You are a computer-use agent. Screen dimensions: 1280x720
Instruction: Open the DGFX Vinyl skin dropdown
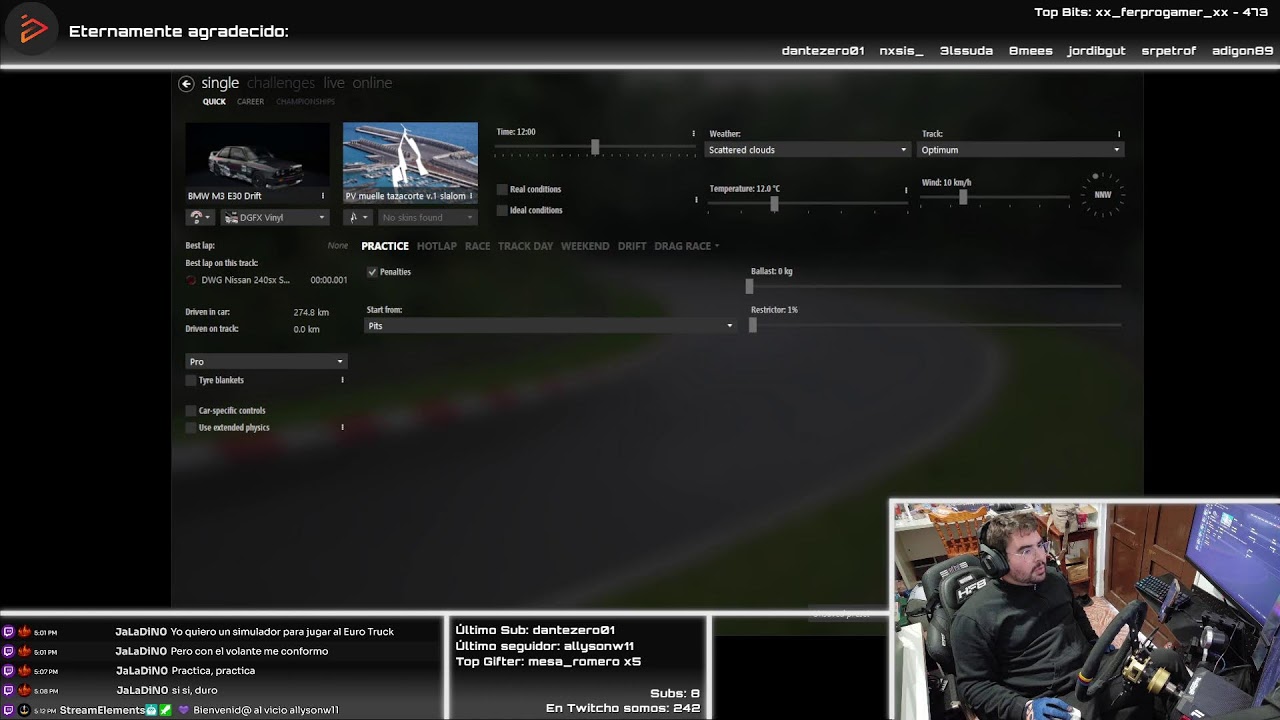(x=275, y=217)
